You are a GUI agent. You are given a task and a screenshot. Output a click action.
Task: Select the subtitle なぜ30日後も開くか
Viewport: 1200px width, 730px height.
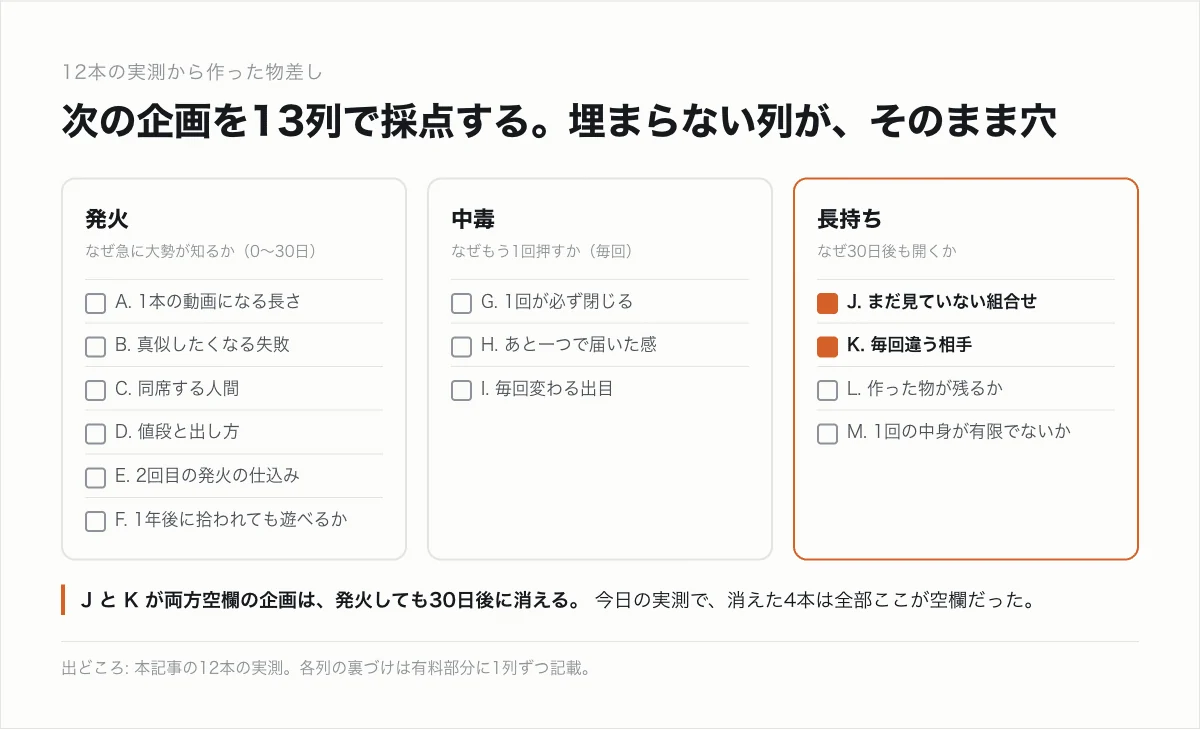point(887,251)
